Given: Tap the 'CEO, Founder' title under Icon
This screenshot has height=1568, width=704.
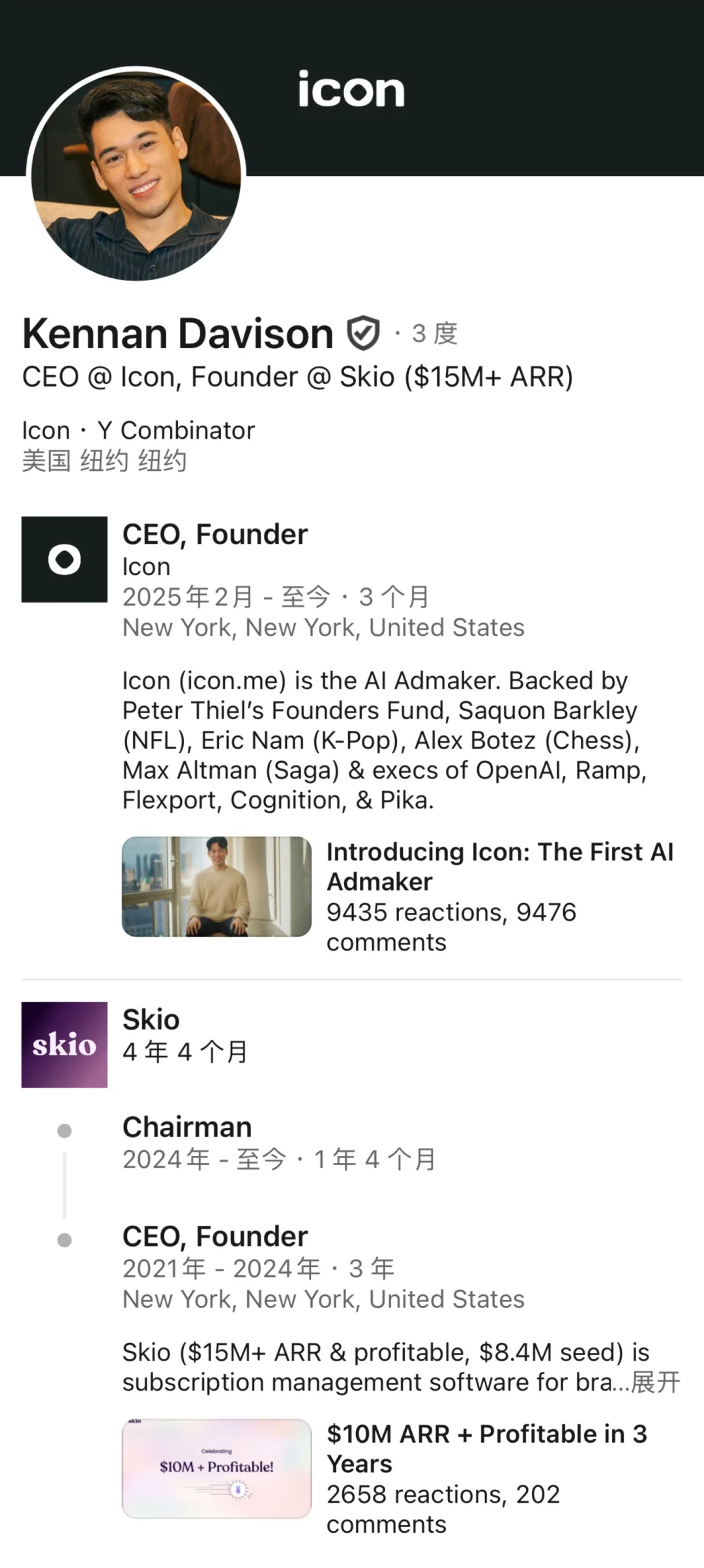Looking at the screenshot, I should tap(215, 535).
